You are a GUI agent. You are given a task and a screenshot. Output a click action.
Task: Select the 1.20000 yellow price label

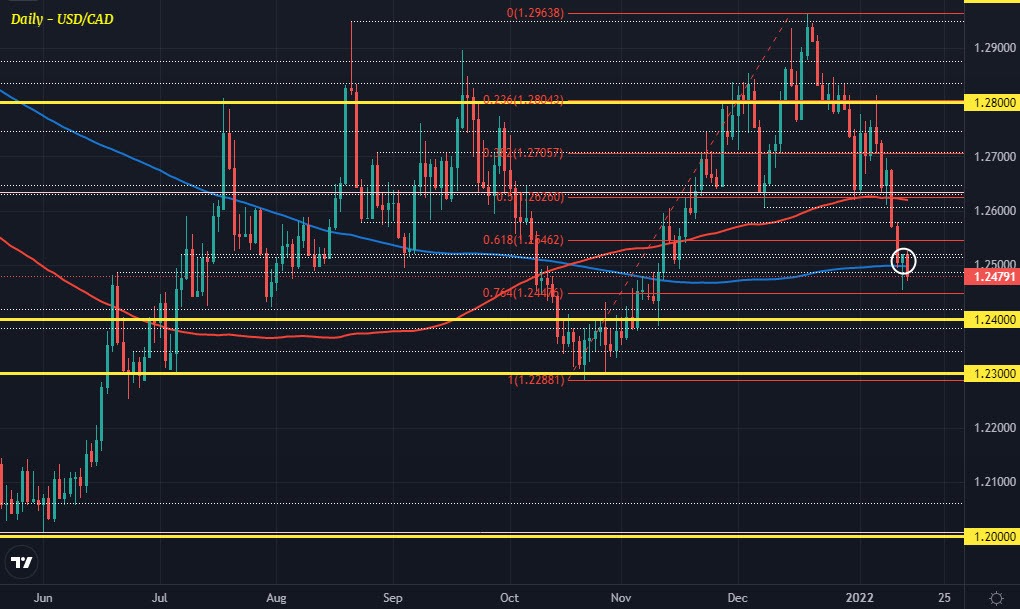pyautogui.click(x=991, y=536)
